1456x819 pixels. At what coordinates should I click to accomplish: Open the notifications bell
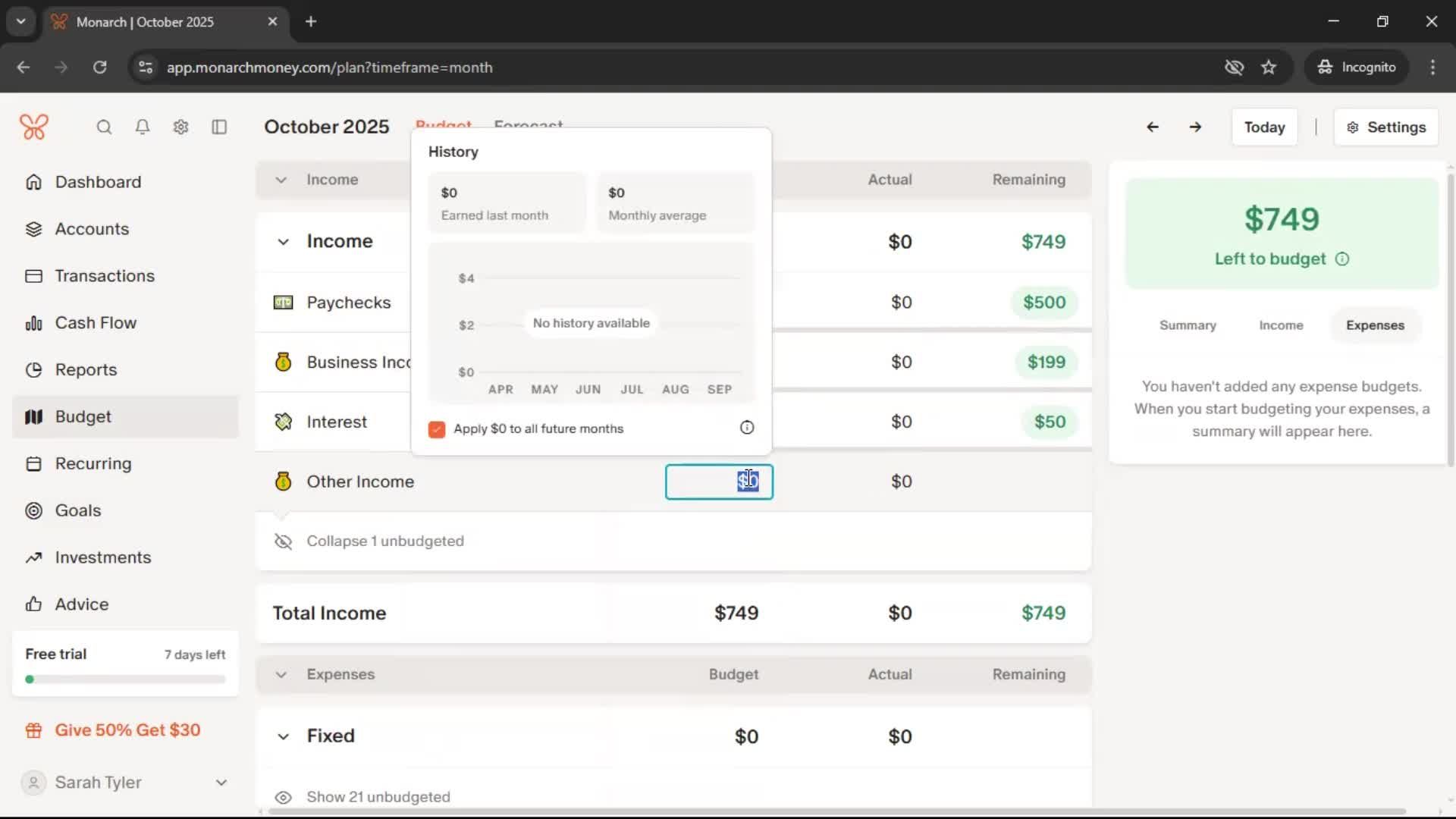click(x=142, y=127)
